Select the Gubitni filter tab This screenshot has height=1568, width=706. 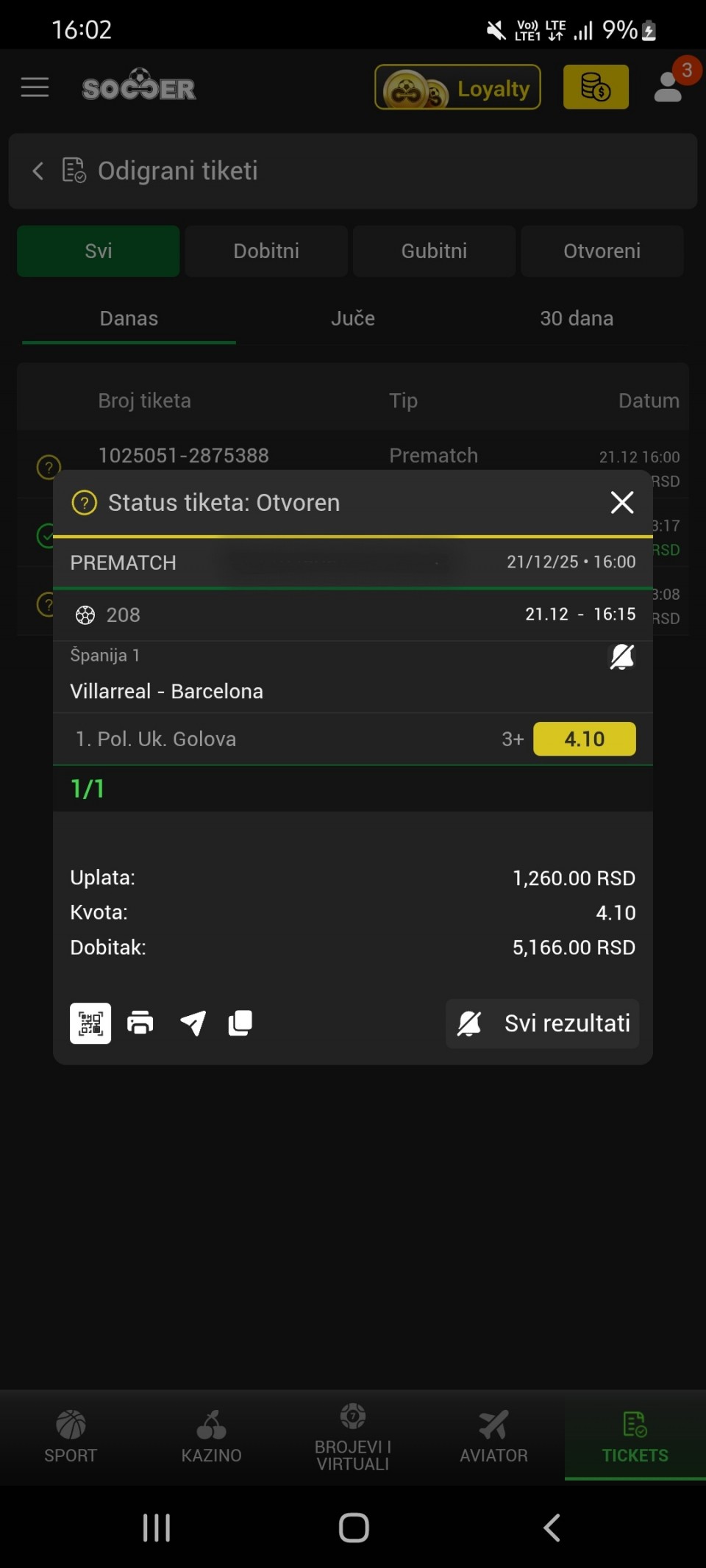[434, 251]
